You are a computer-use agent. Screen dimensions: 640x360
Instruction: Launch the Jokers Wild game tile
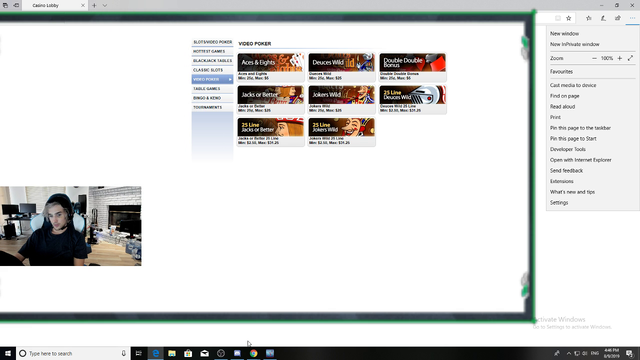[341, 99]
